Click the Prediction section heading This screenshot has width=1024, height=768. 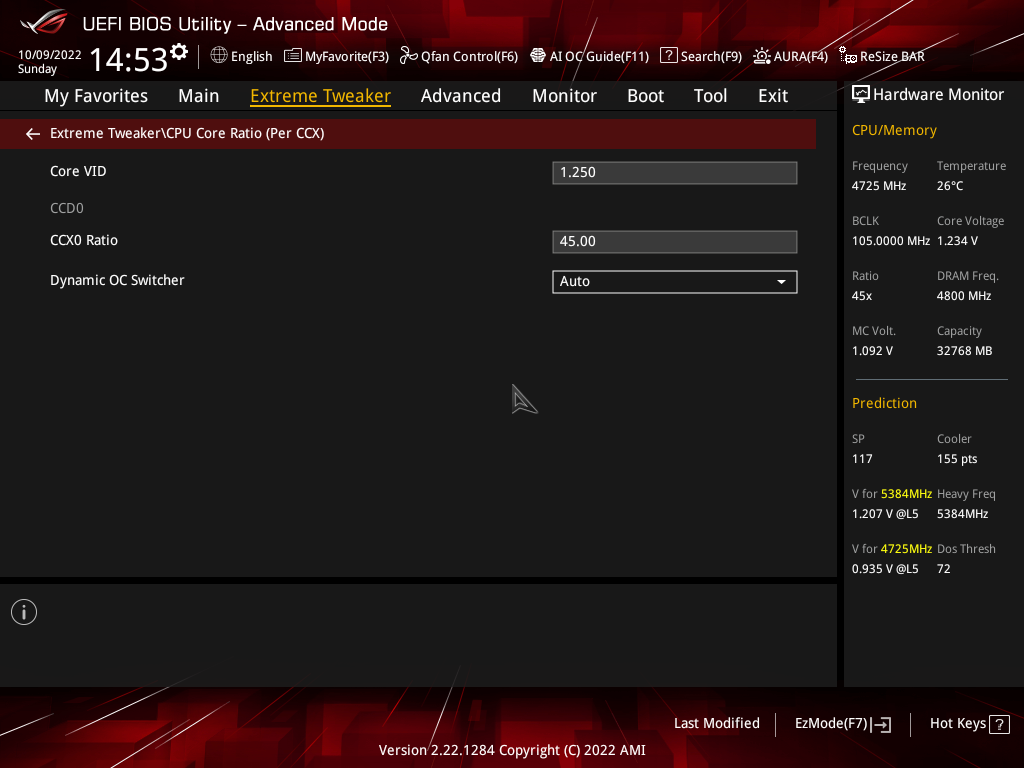[884, 403]
